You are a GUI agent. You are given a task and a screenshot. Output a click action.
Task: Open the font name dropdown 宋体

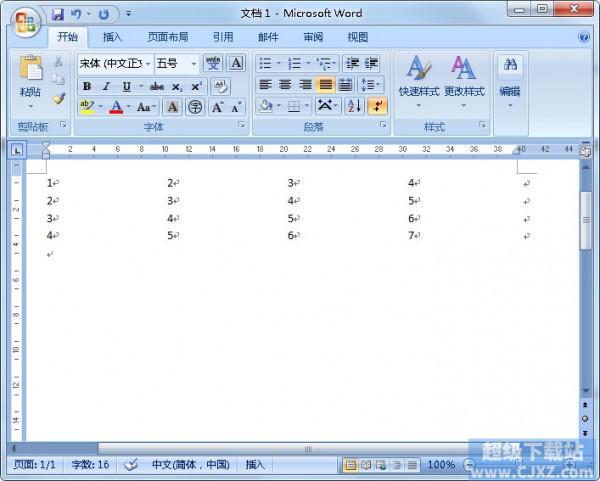(115, 63)
